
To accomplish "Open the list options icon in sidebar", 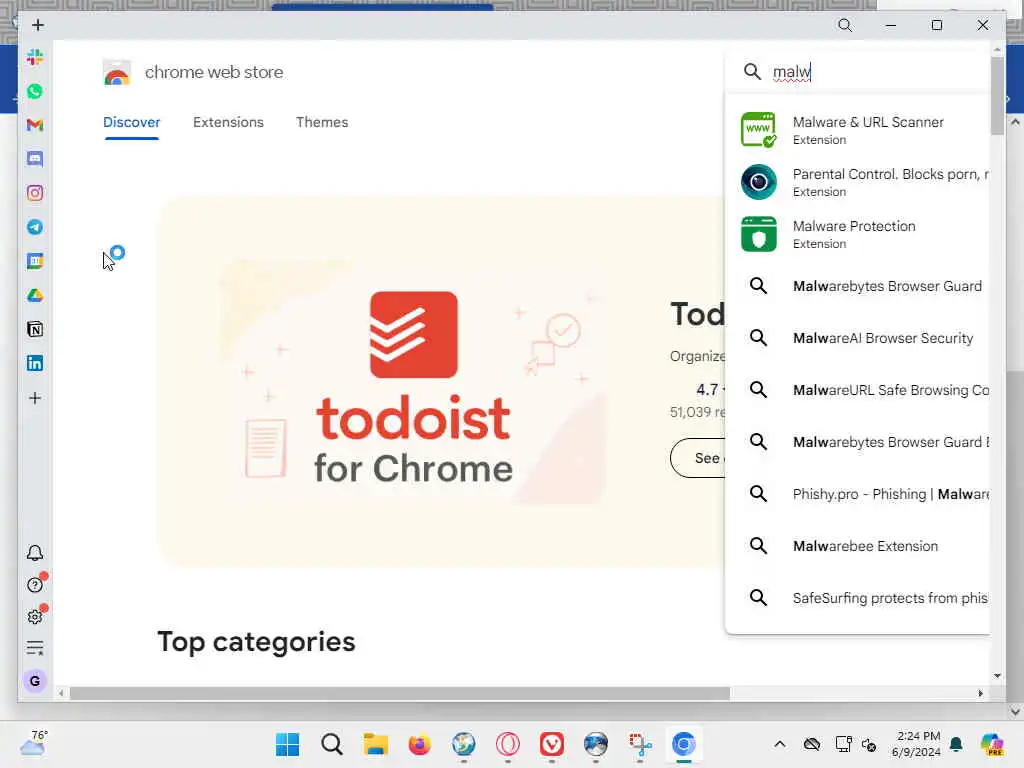I will click(35, 648).
